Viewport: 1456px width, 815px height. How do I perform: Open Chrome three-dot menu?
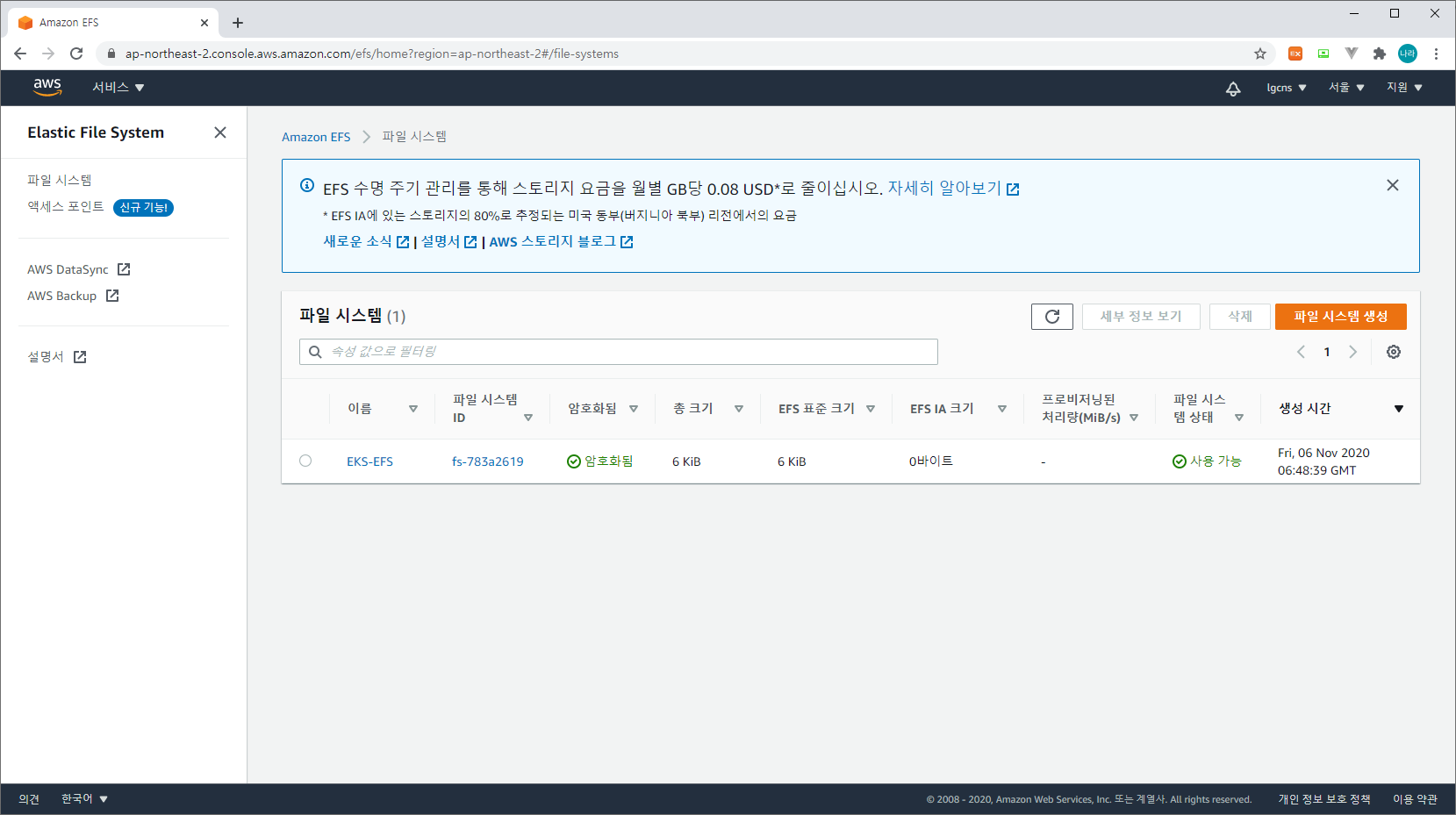(x=1436, y=54)
